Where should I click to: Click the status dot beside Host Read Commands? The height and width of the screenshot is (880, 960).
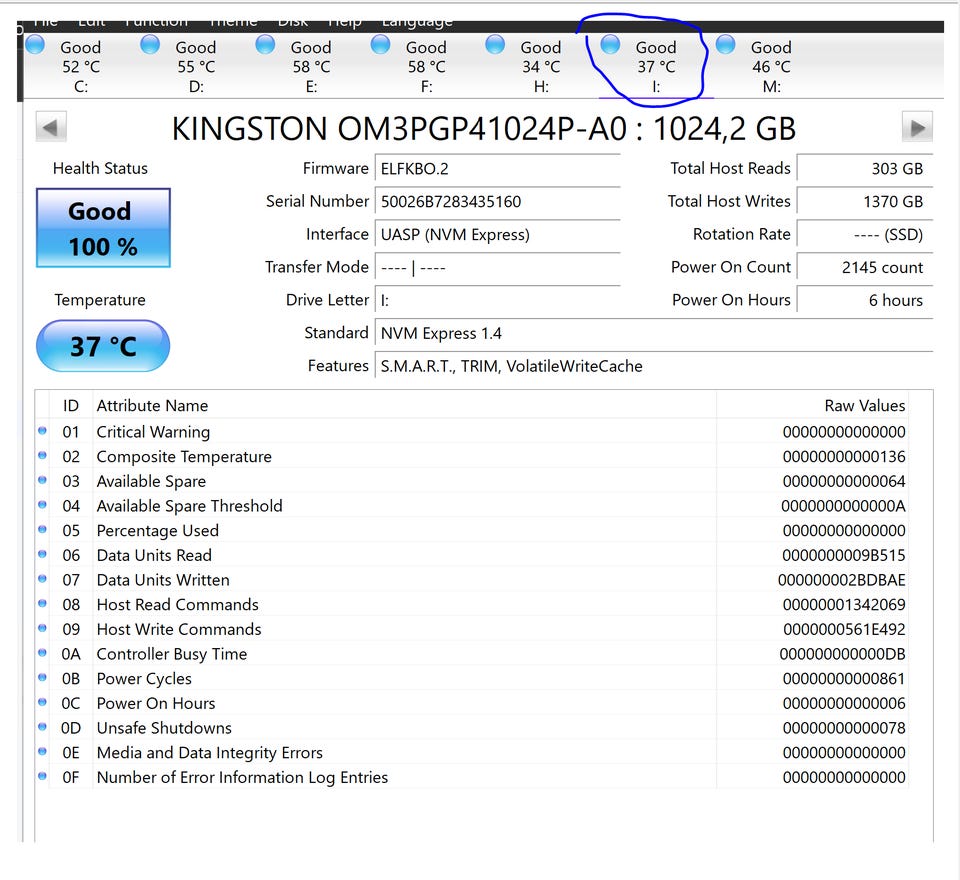tap(42, 603)
